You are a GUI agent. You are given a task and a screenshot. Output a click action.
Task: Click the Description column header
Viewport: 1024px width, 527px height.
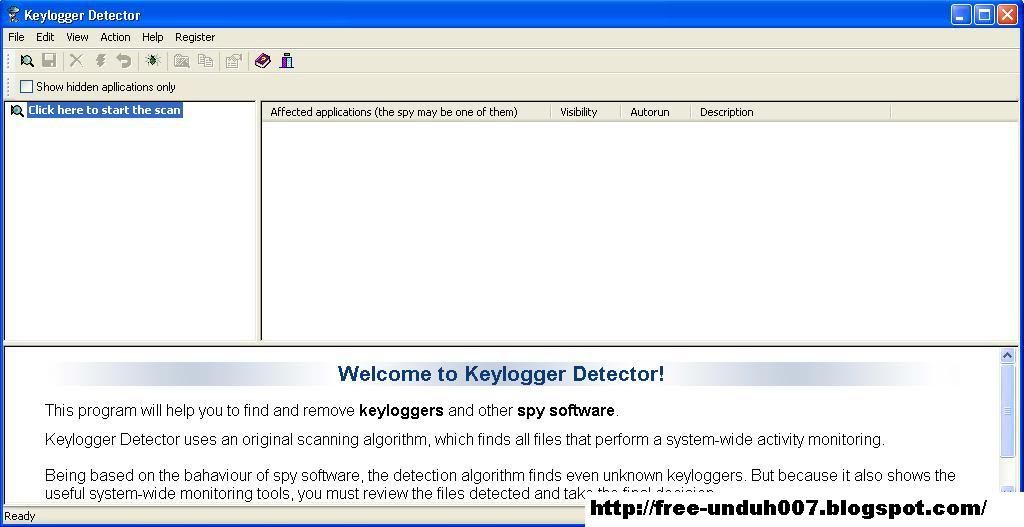791,112
